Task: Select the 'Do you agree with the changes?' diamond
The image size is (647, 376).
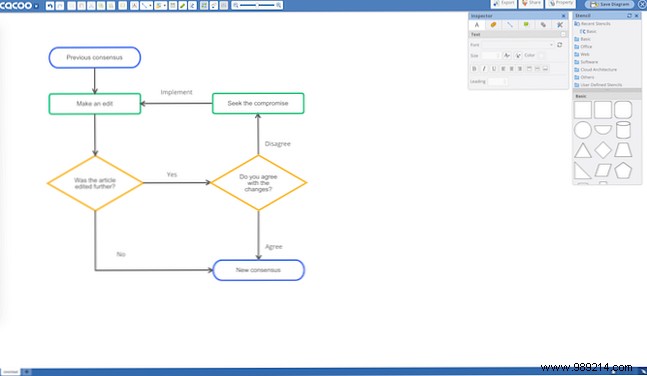Action: pyautogui.click(x=258, y=182)
